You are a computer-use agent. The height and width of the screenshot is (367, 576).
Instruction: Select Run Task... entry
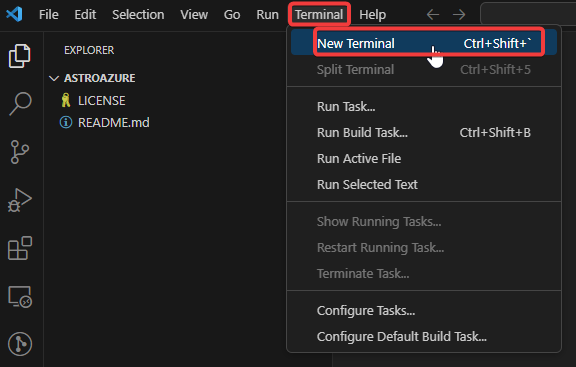424,107
